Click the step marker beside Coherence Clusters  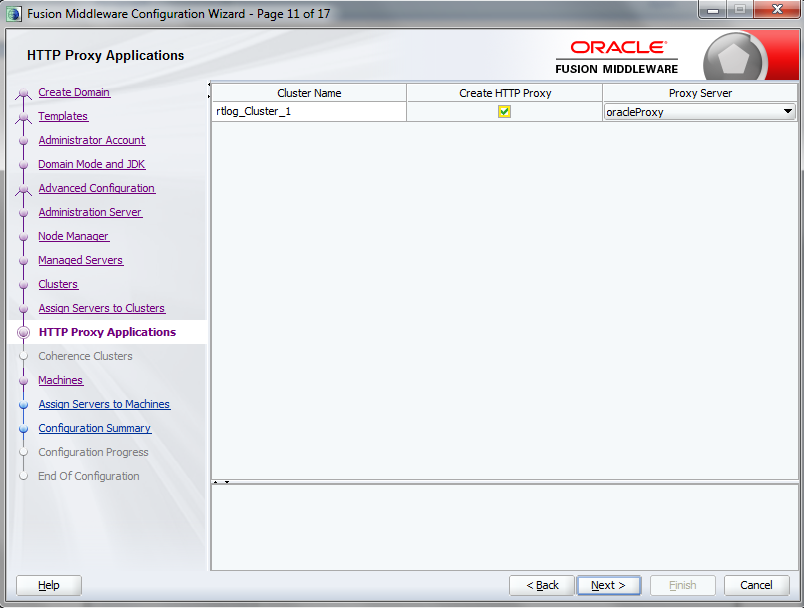tap(22, 356)
